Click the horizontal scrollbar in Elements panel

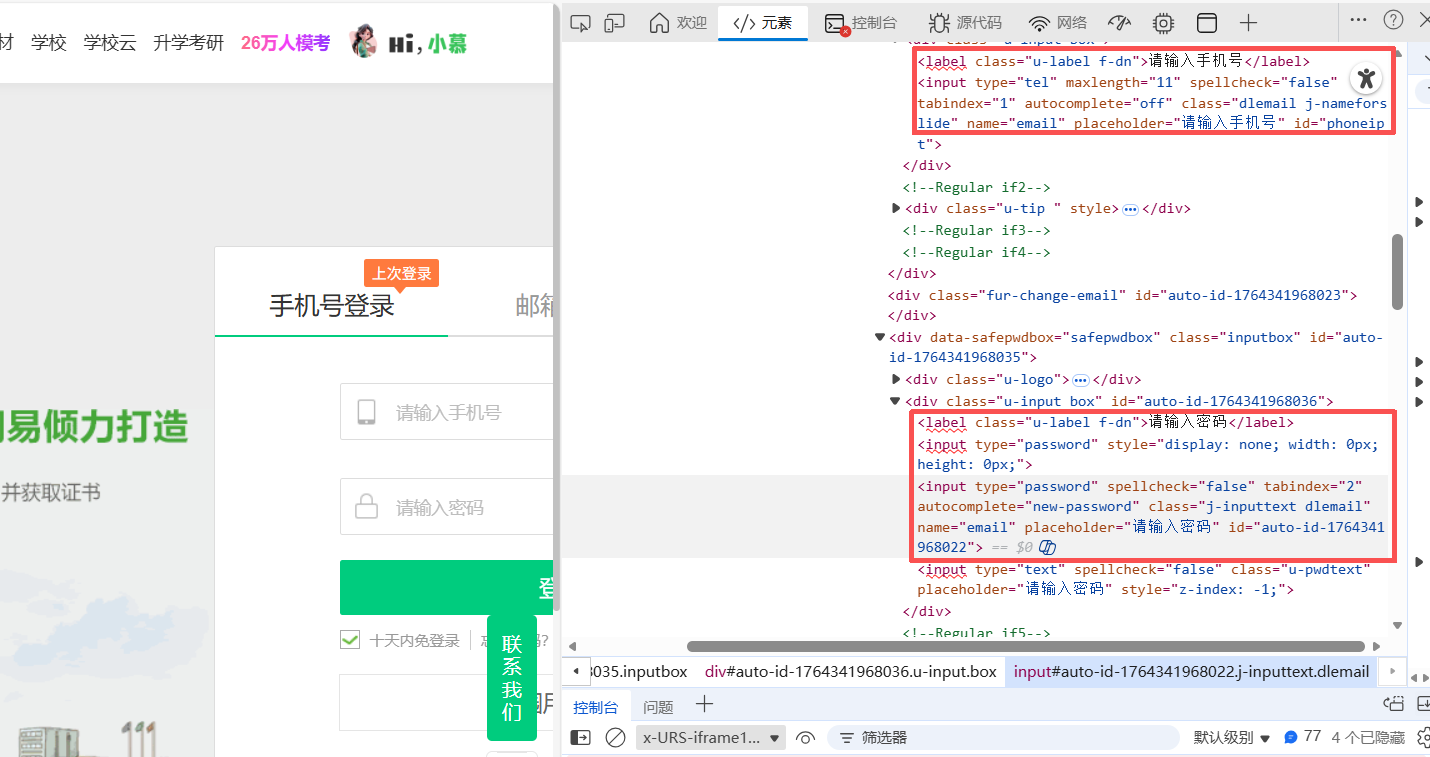coord(1025,647)
